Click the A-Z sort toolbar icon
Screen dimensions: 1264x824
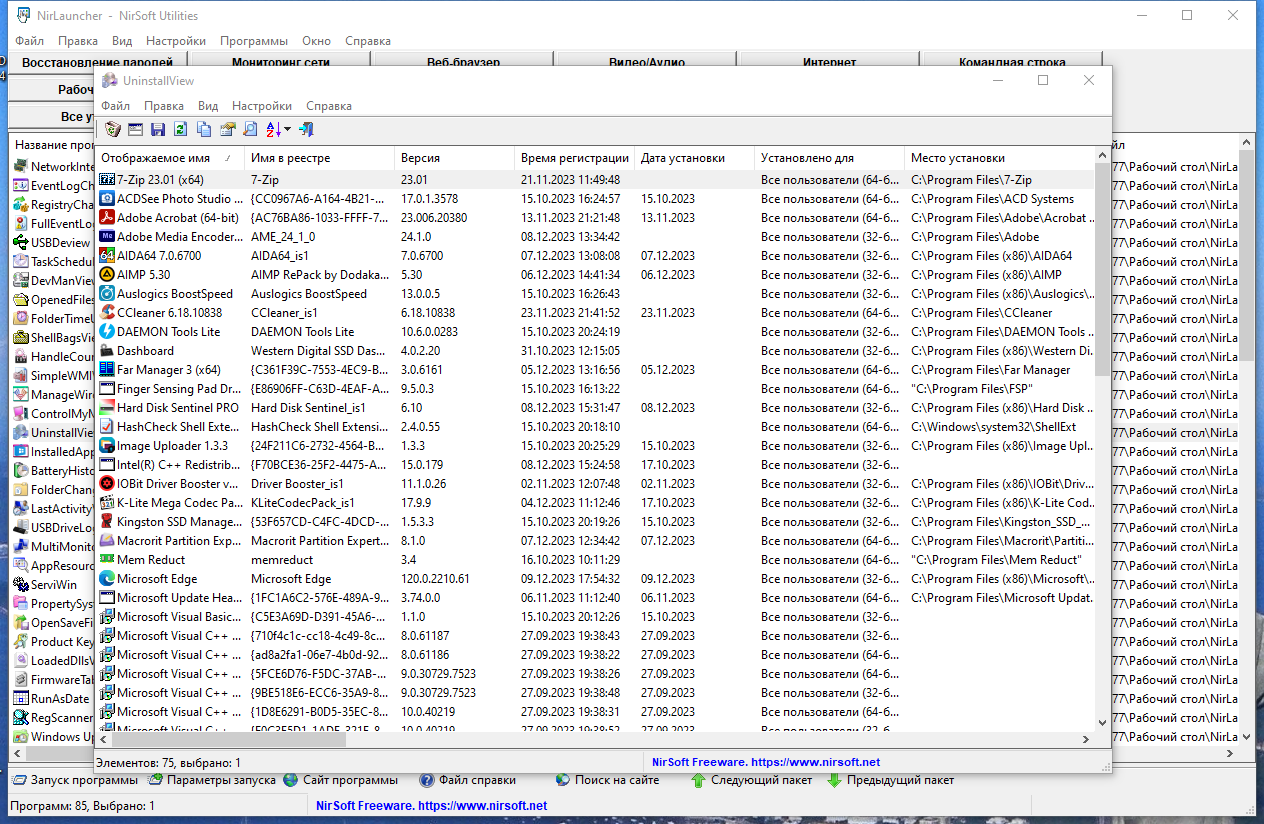274,129
